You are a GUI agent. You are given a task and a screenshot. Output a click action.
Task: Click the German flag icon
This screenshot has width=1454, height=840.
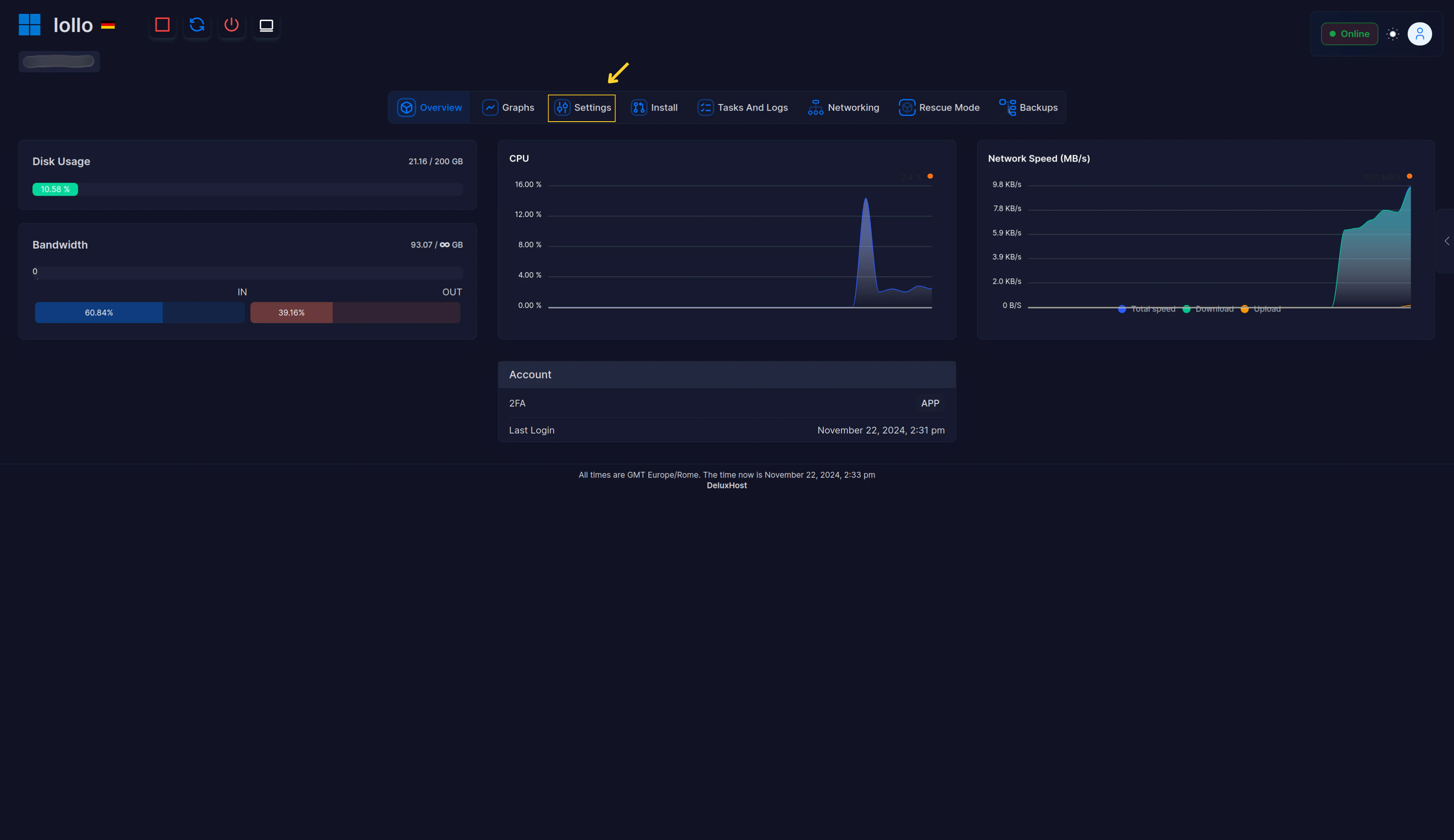pos(108,25)
